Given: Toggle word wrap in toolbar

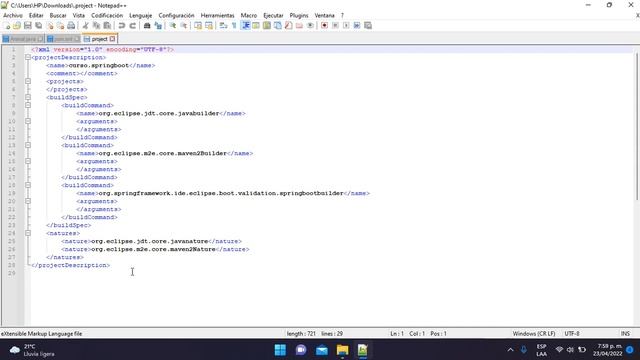Looking at the screenshot, I should point(223,26).
